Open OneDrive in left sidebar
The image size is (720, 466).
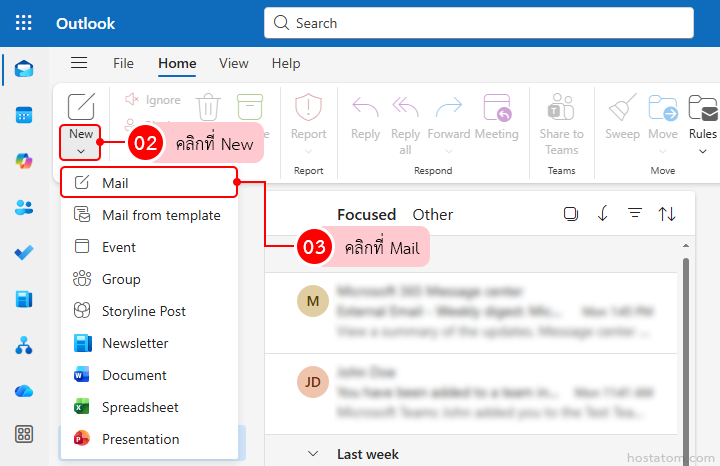24,391
